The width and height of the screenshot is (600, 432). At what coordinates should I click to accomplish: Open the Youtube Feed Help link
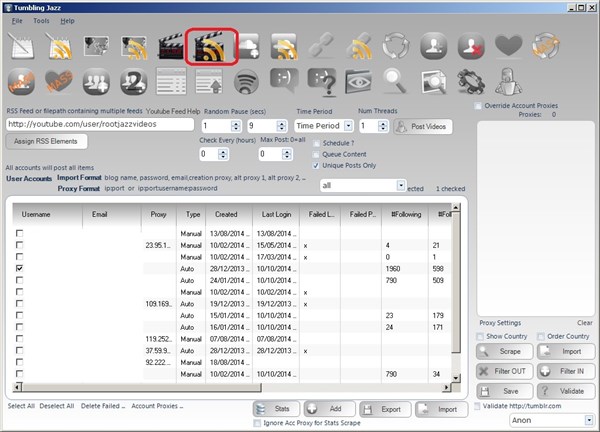click(x=173, y=111)
